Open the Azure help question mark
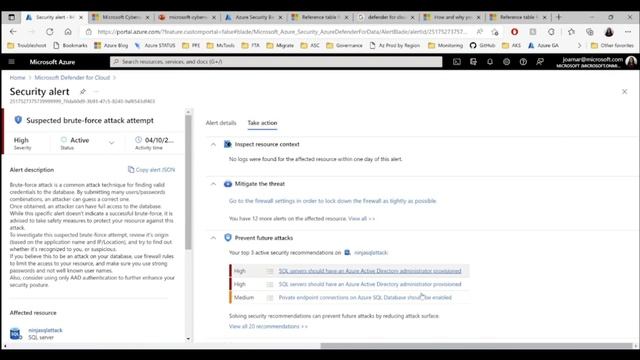The height and width of the screenshot is (360, 640). [x=523, y=62]
